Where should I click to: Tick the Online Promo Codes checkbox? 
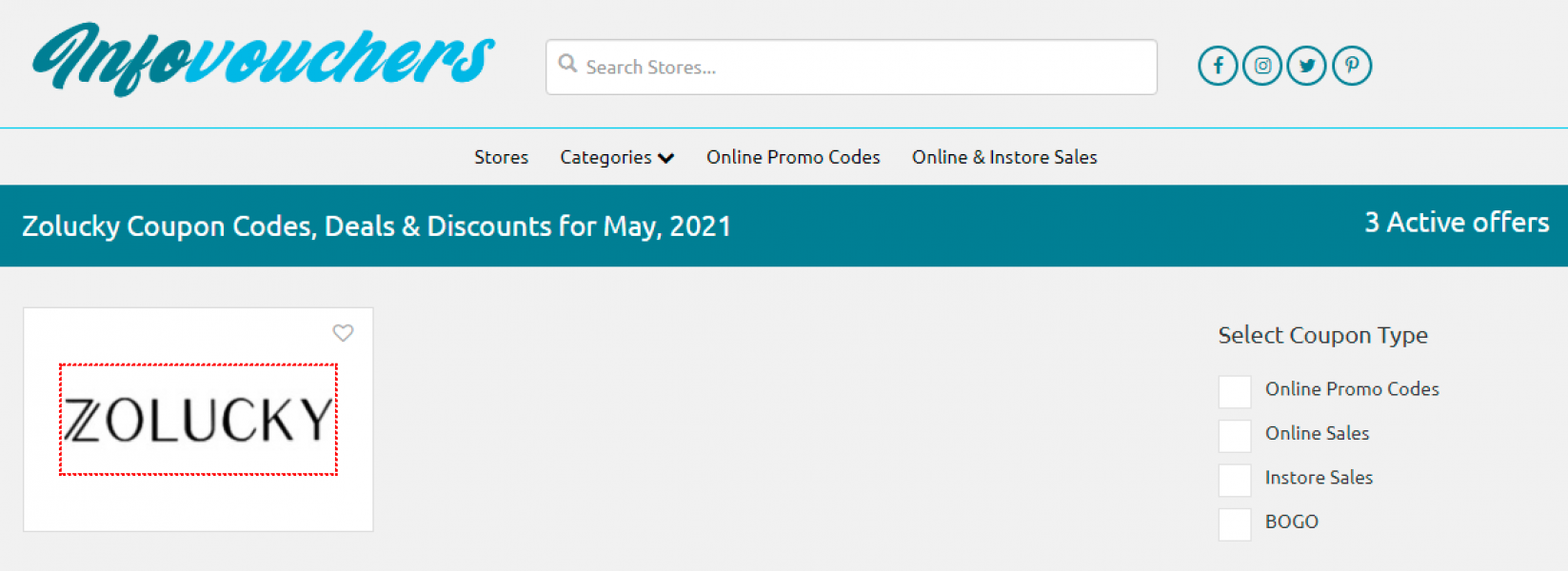(x=1235, y=391)
